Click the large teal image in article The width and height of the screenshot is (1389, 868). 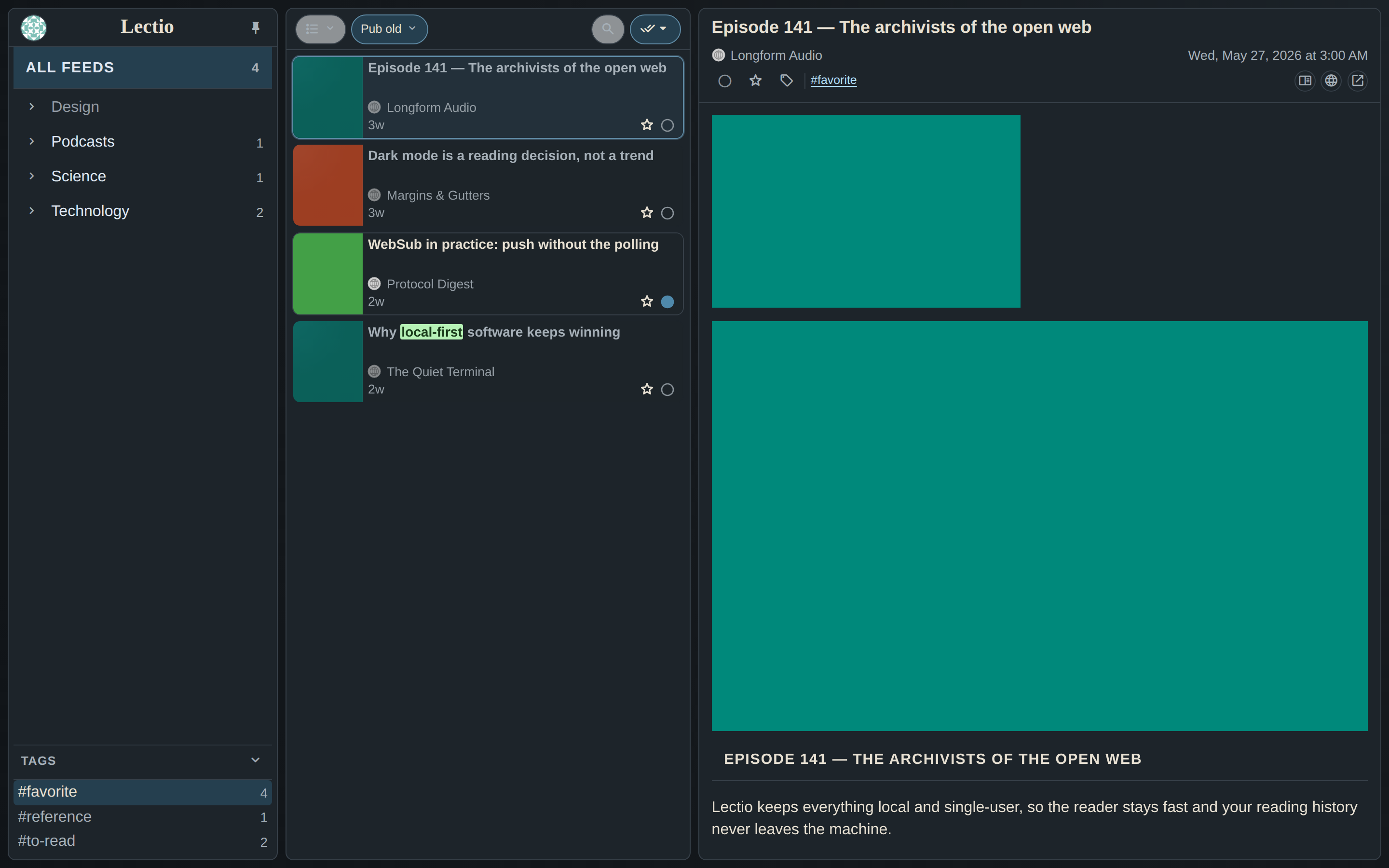[1039, 526]
